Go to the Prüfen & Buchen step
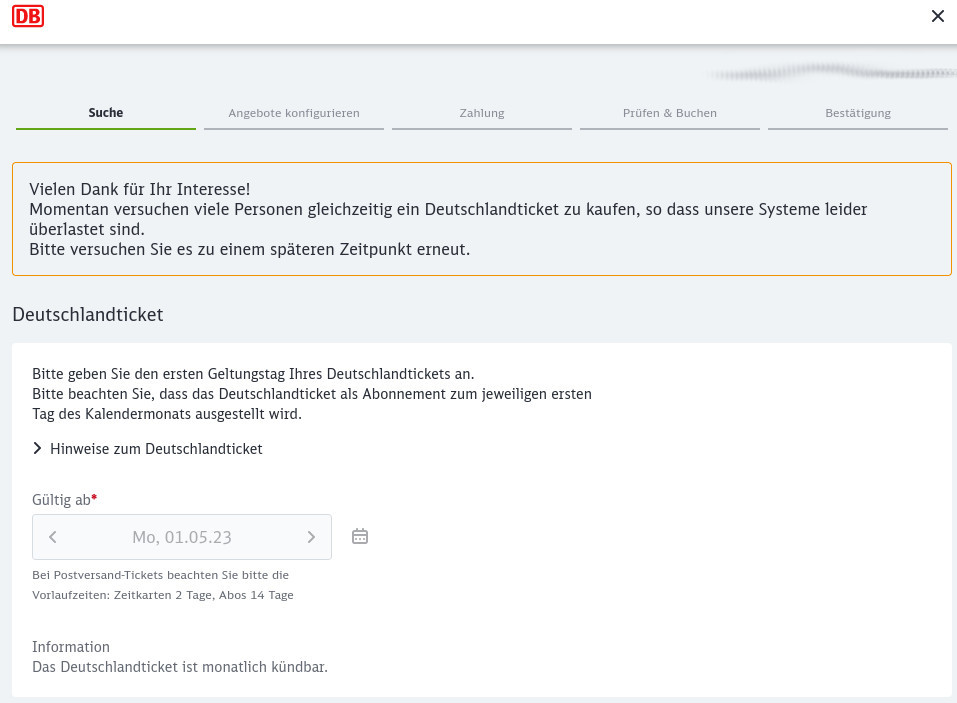 coord(669,112)
